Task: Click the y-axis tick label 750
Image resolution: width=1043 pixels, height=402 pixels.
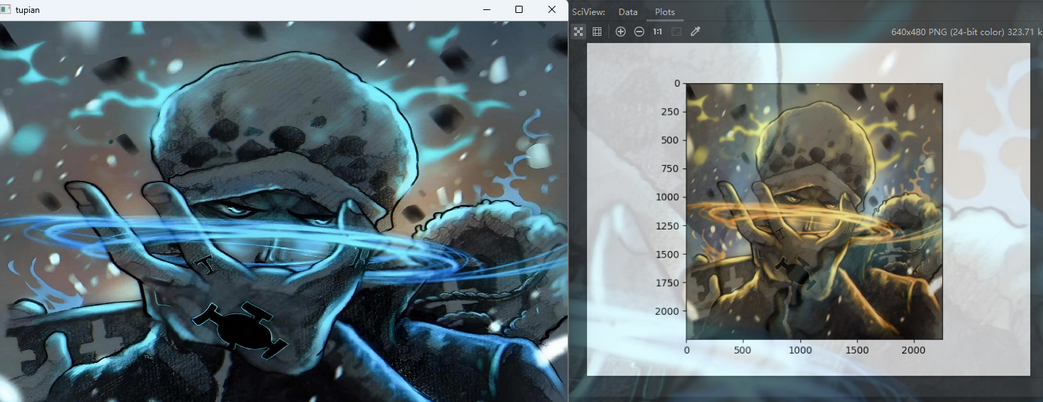Action: pyautogui.click(x=672, y=168)
